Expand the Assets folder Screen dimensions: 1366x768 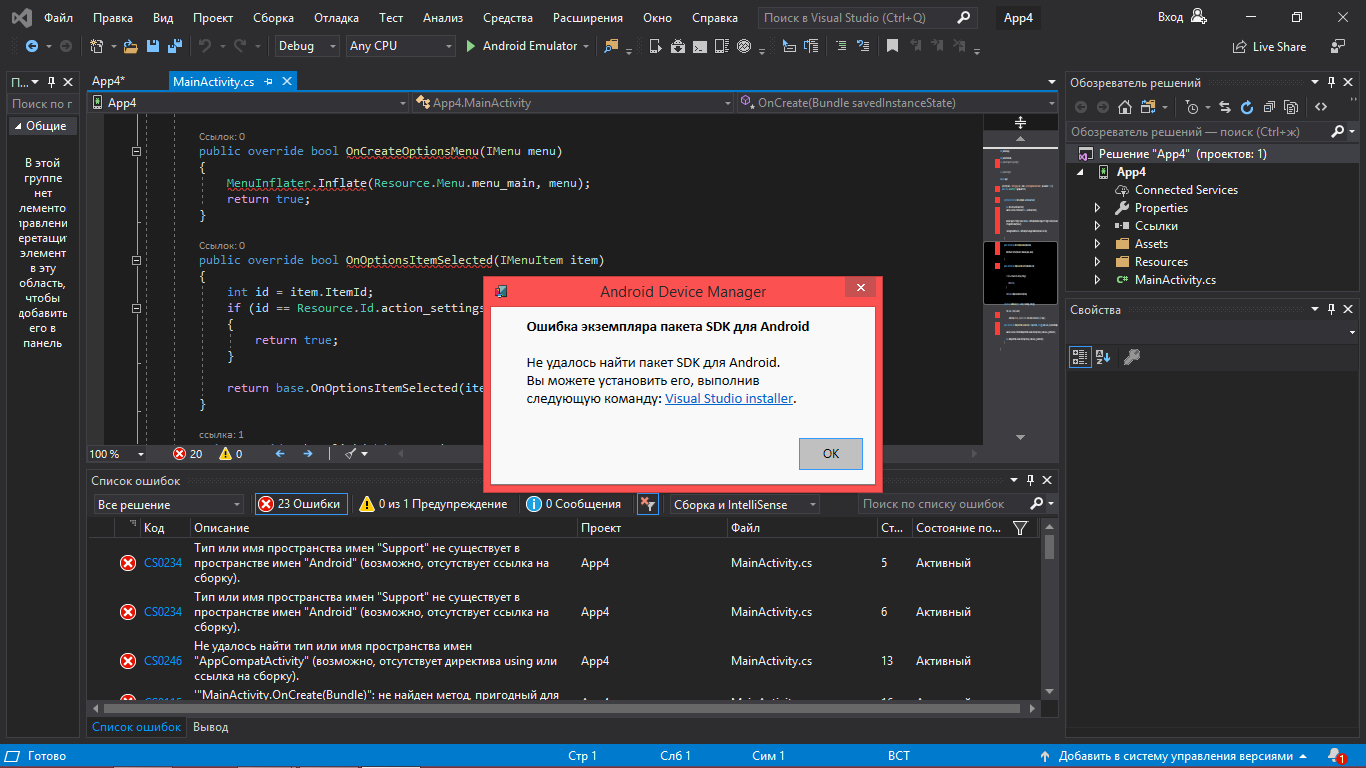click(1097, 244)
